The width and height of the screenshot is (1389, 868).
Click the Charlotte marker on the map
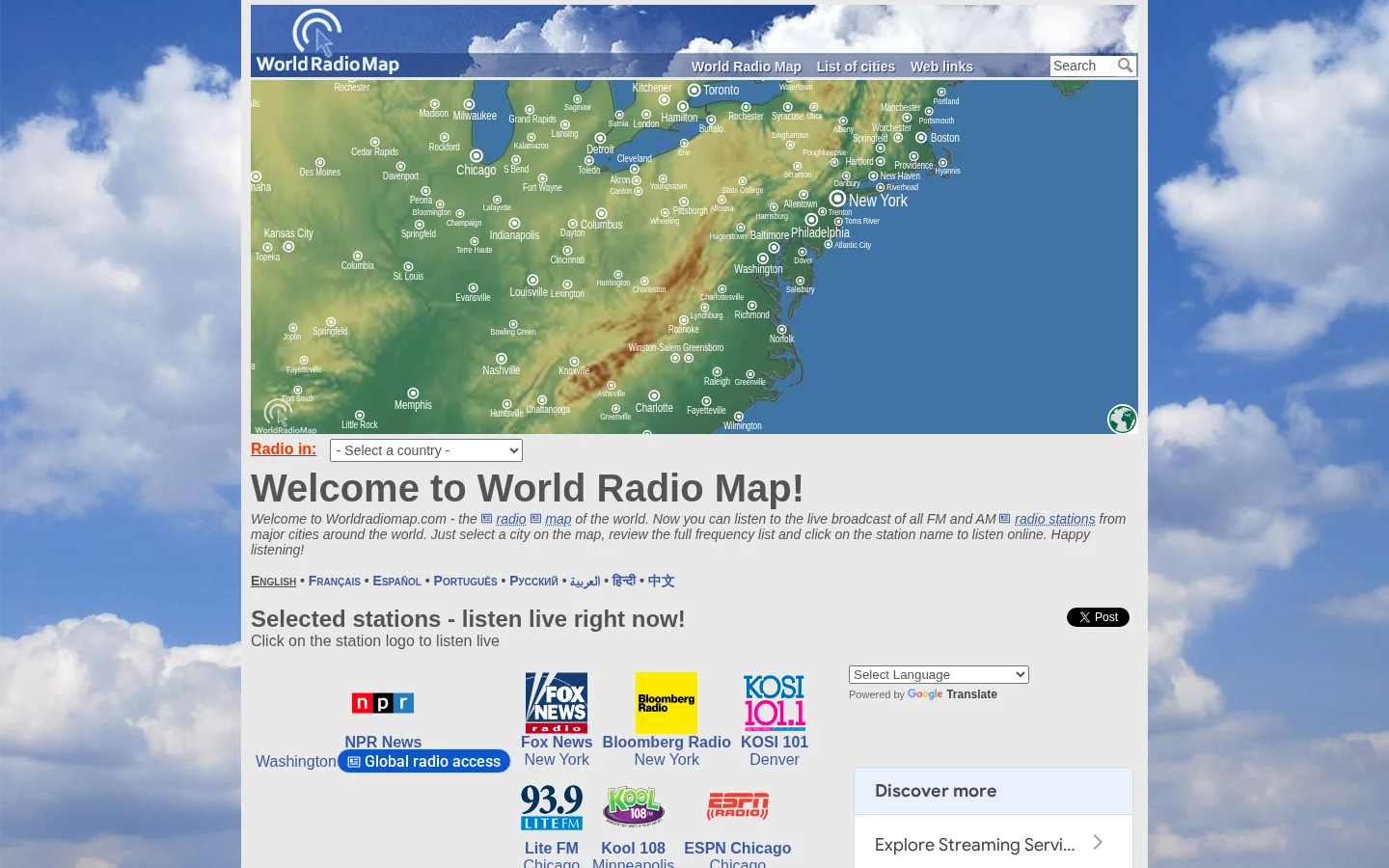tap(654, 395)
